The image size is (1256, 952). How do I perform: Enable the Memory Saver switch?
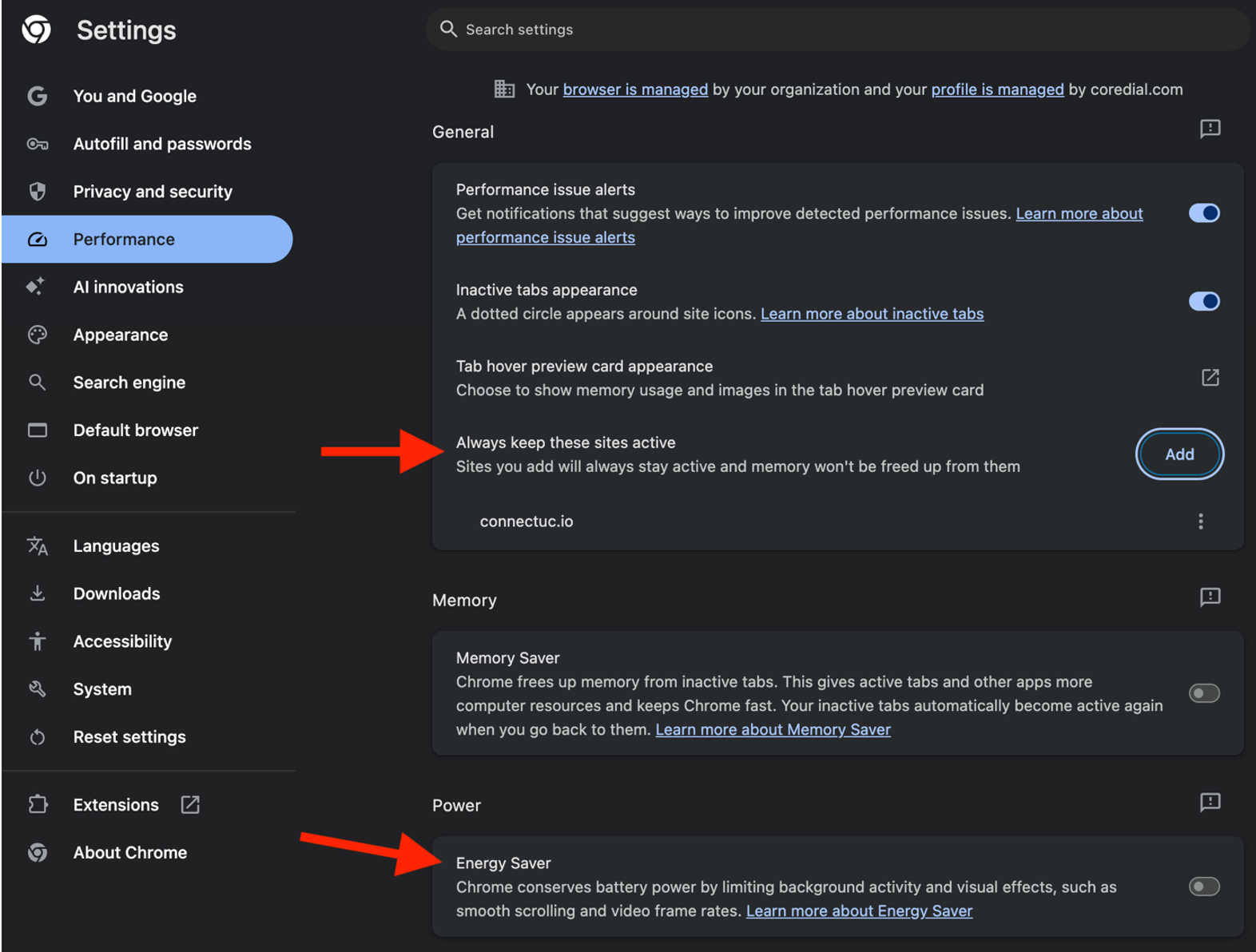coord(1204,693)
